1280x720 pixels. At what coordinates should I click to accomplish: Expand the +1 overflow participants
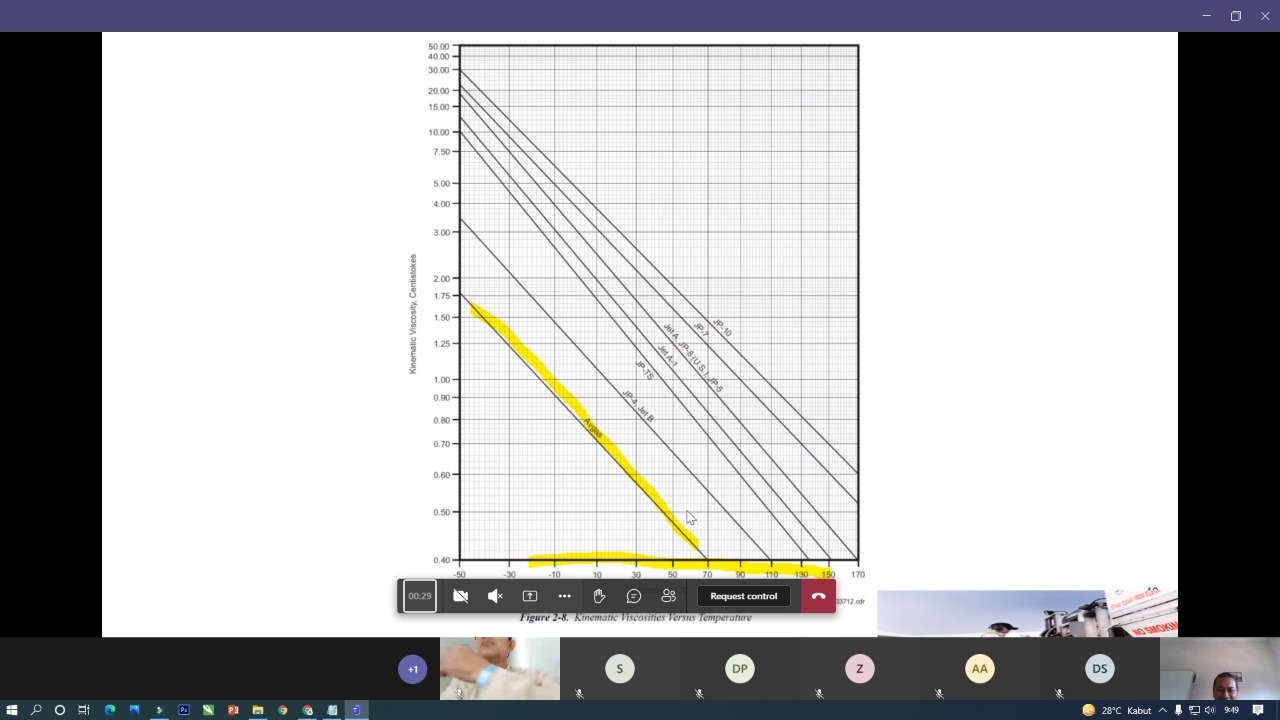coord(413,669)
